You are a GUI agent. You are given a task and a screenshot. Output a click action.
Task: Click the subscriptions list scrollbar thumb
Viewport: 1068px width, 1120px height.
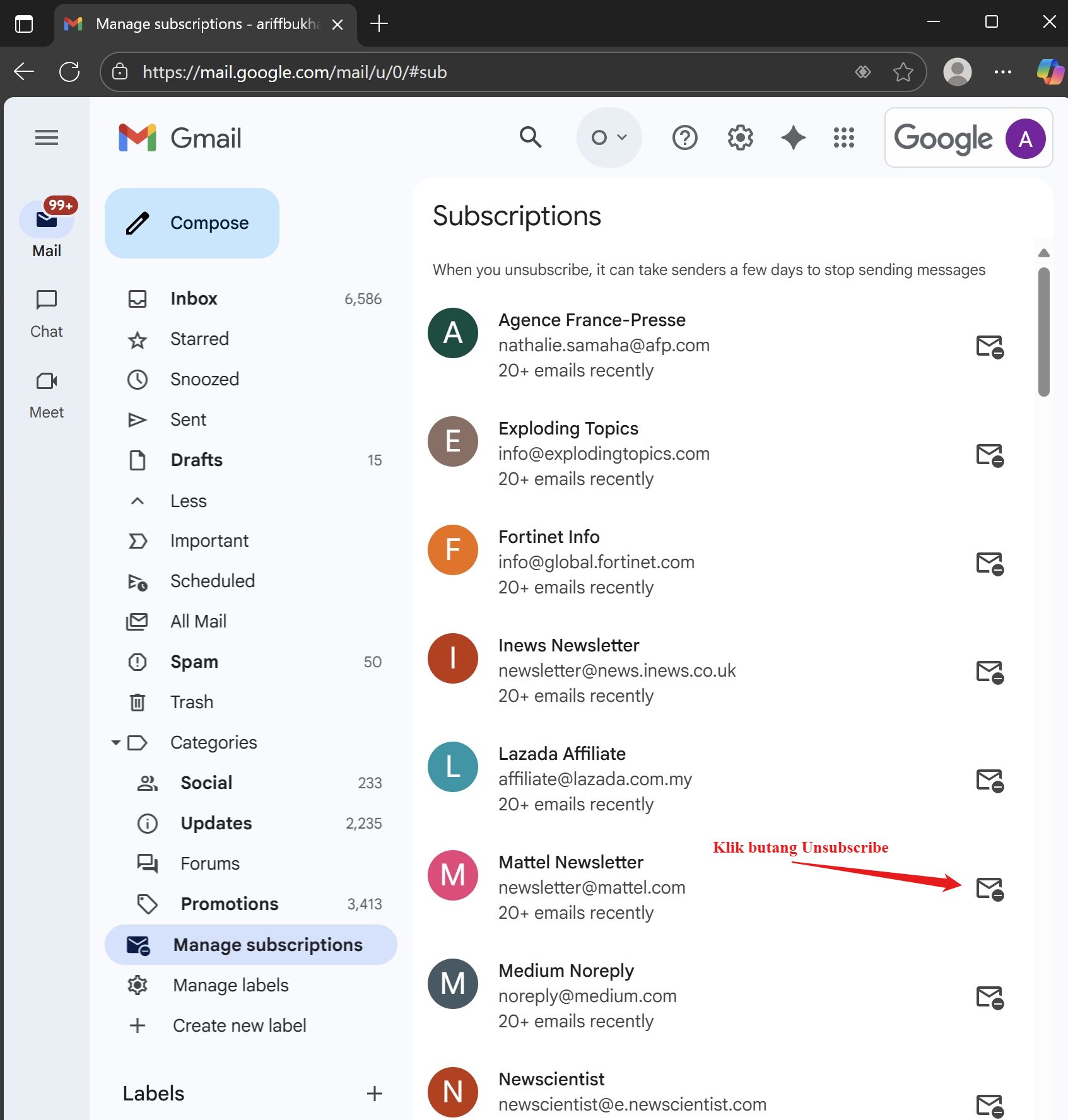pyautogui.click(x=1044, y=332)
